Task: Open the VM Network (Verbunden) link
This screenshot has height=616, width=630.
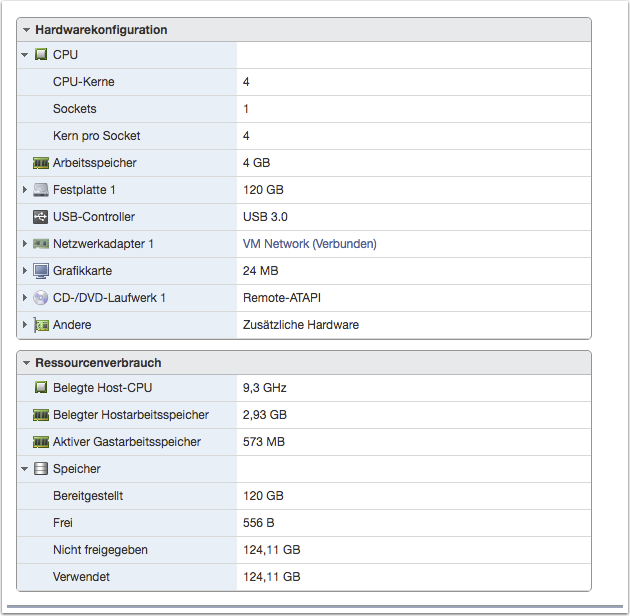Action: tap(309, 244)
